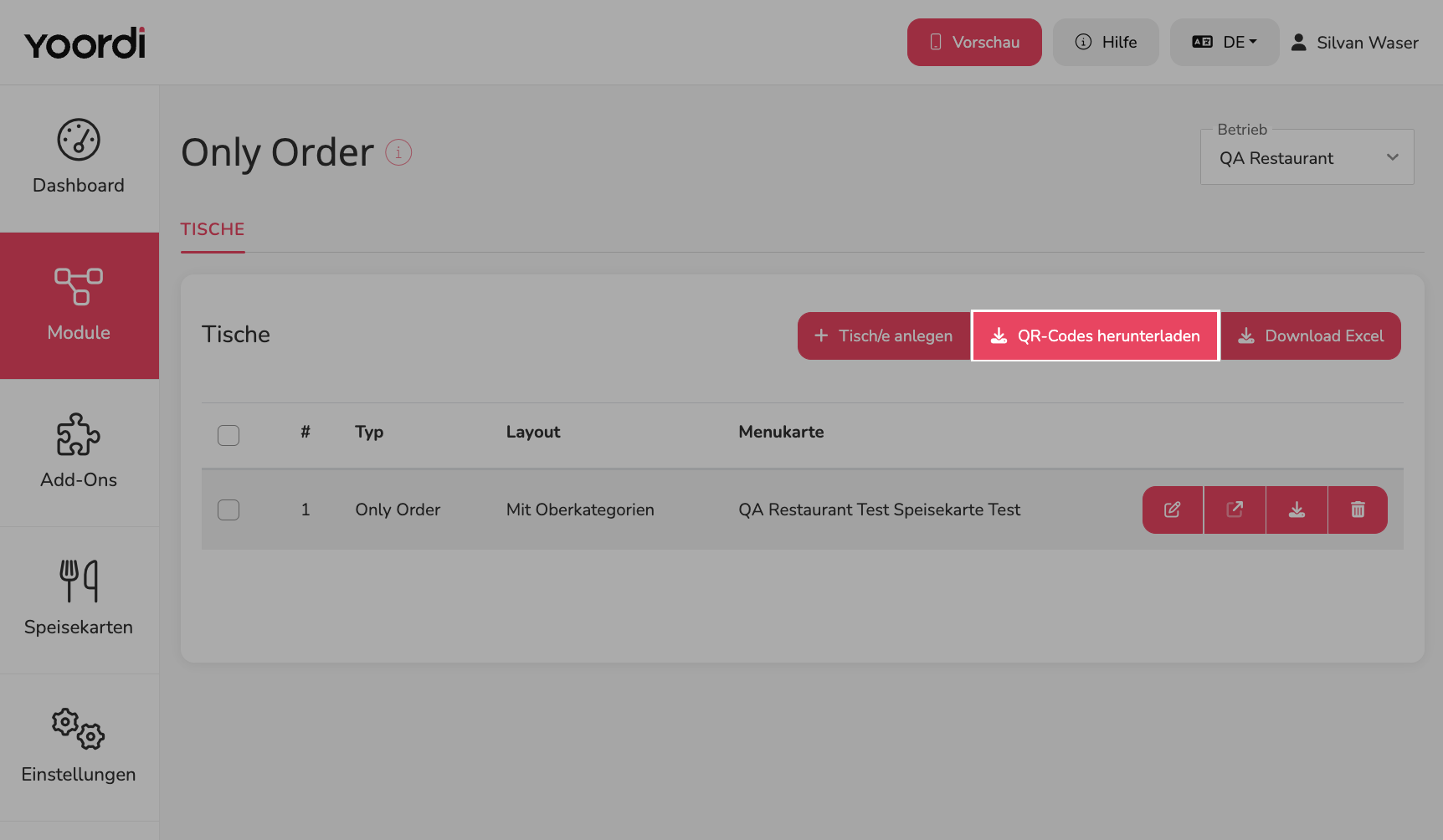
Task: Click the 'Only Order' type cell in row 1
Action: (398, 510)
